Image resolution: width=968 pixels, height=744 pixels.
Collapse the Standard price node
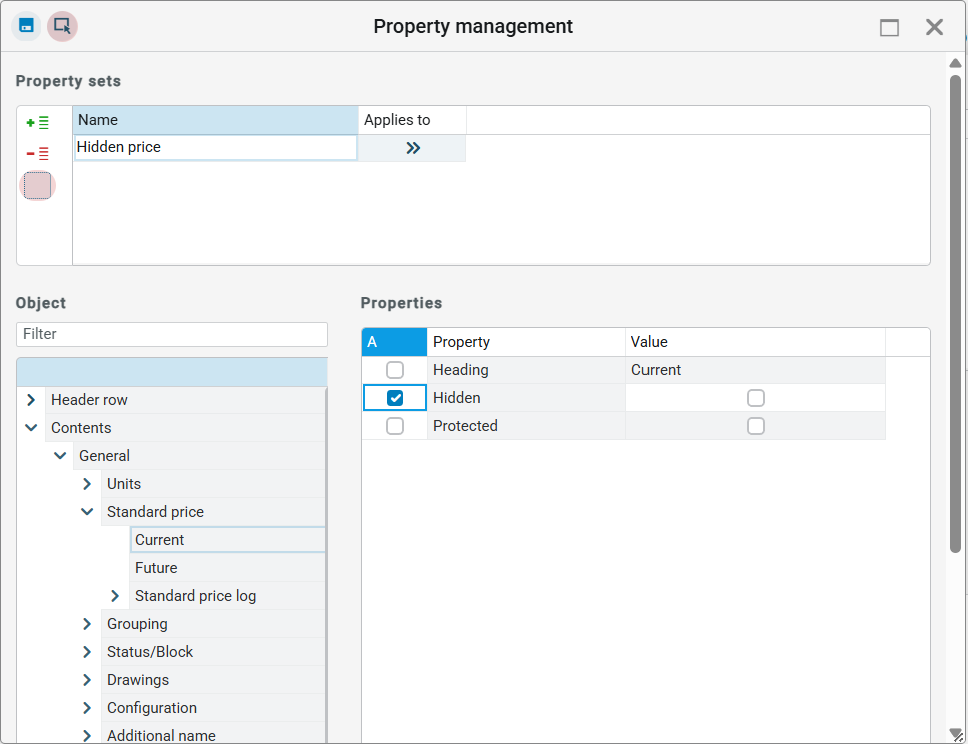coord(87,512)
